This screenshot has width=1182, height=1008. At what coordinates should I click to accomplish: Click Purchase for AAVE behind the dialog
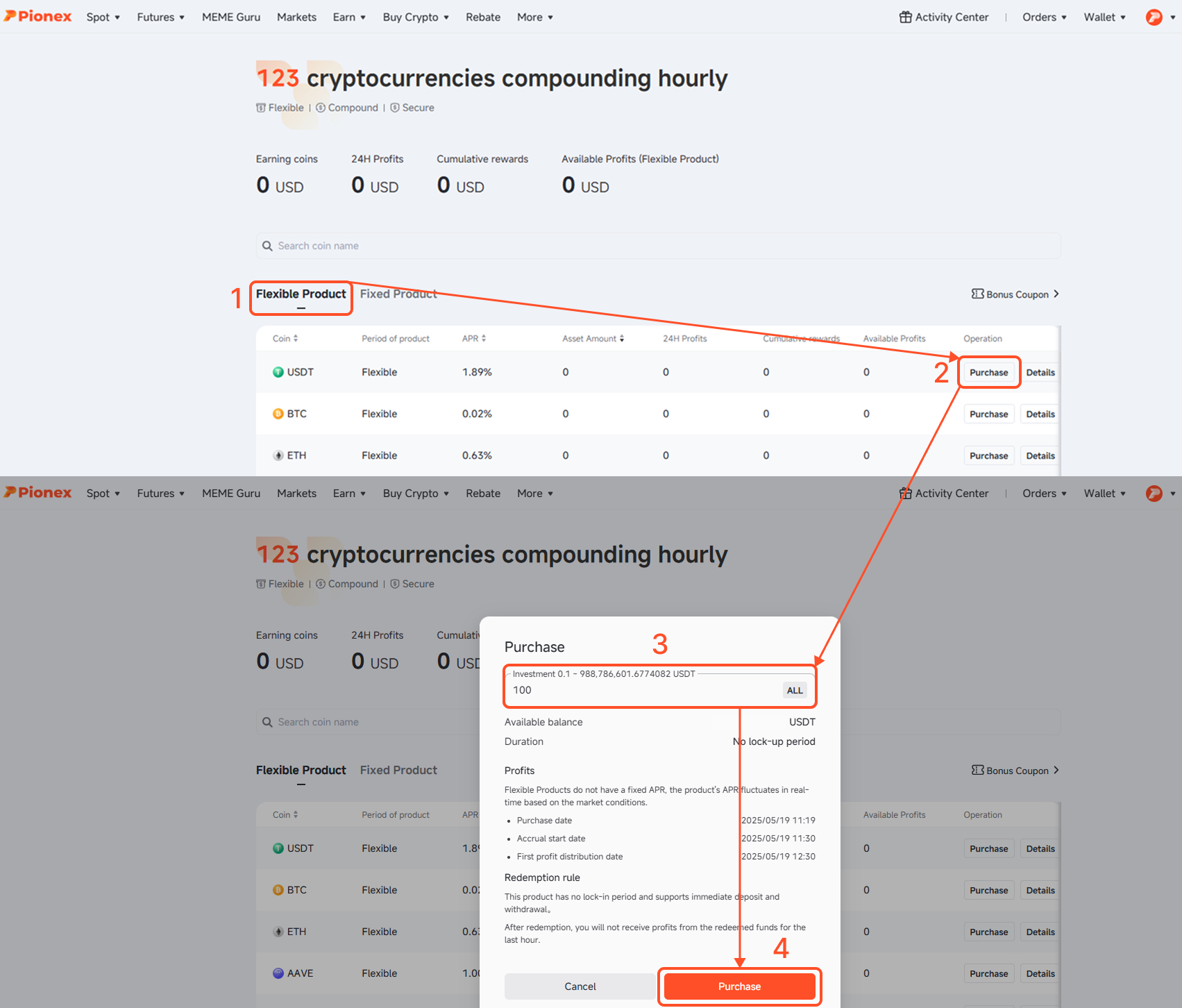[x=989, y=974]
